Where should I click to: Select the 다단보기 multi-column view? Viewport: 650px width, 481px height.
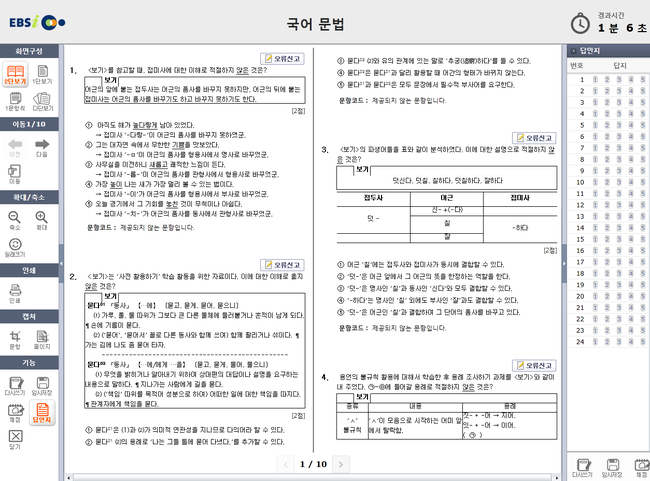[x=42, y=102]
